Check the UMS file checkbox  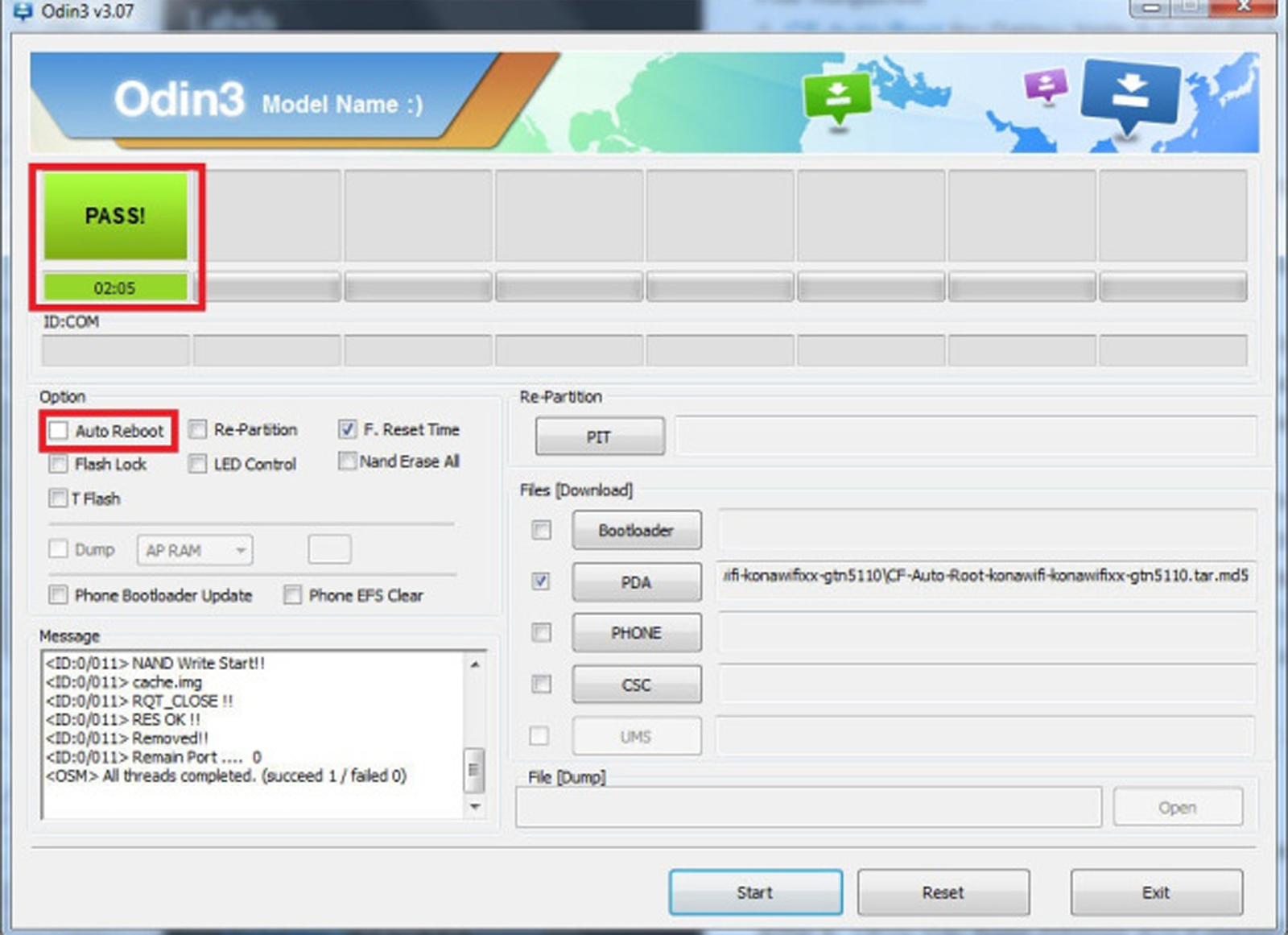(539, 736)
